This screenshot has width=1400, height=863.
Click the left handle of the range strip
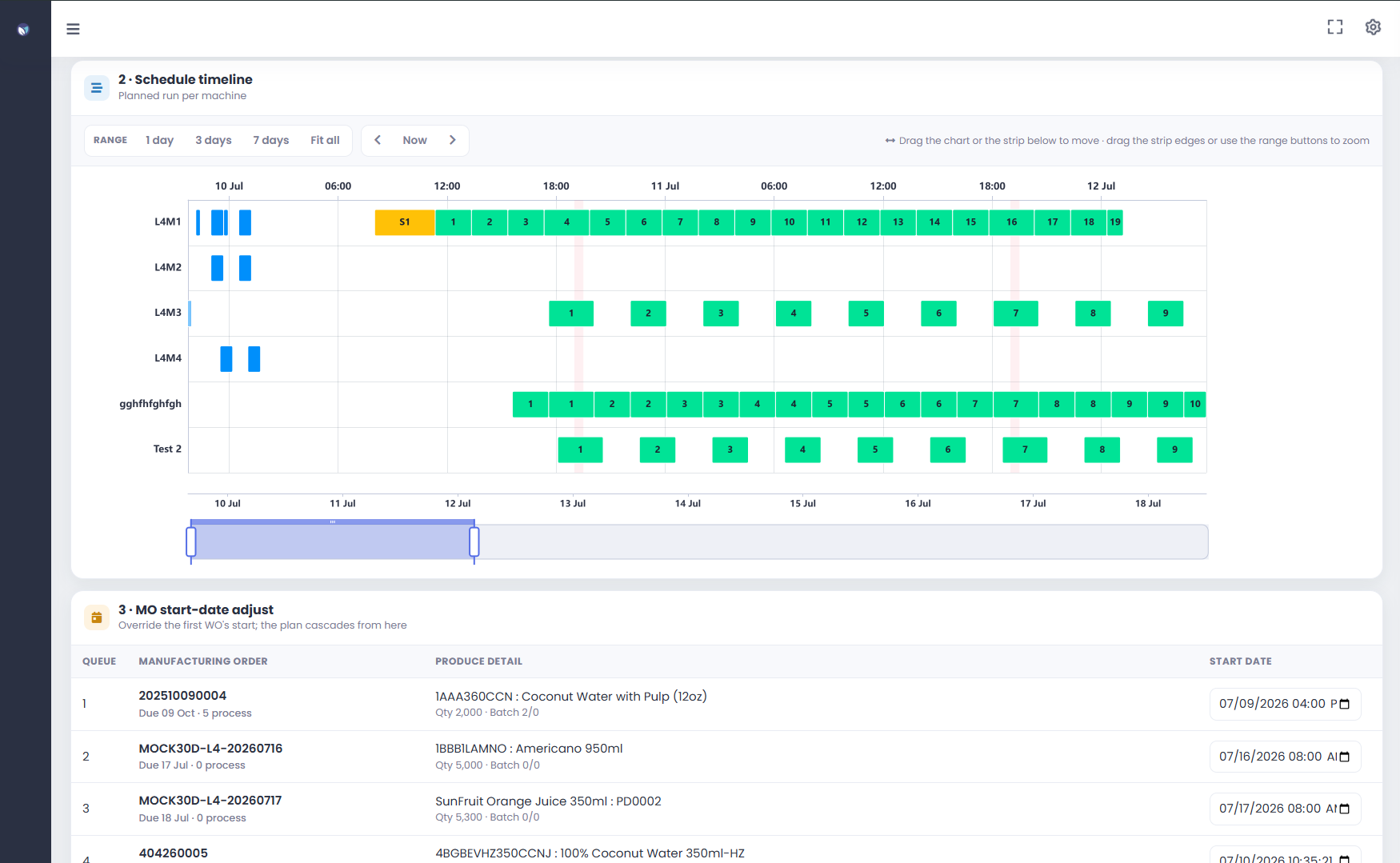pyautogui.click(x=191, y=541)
